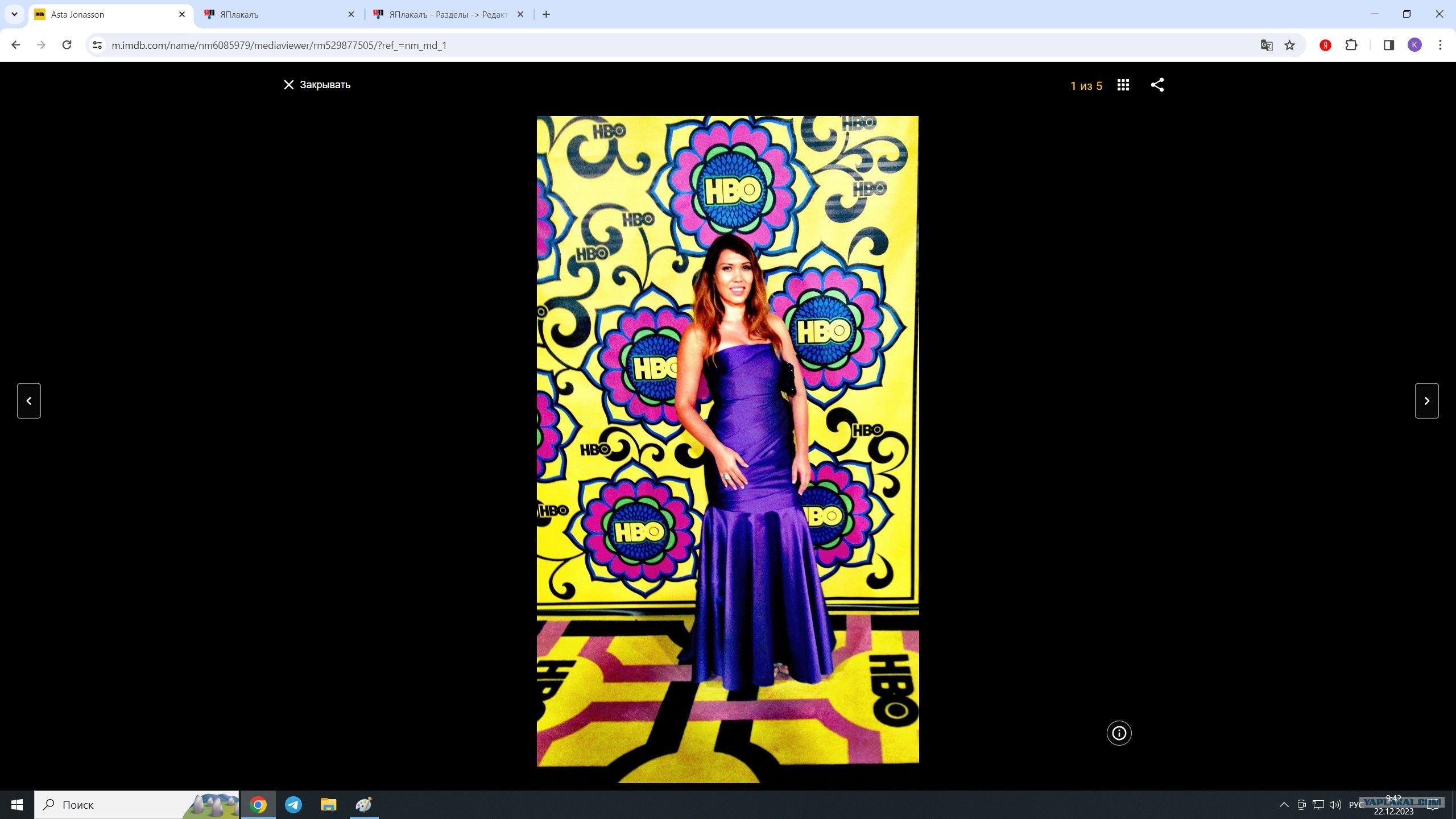Screen dimensions: 1456x819
Task: Close the IMDb media viewer with Закрывать
Action: [317, 85]
